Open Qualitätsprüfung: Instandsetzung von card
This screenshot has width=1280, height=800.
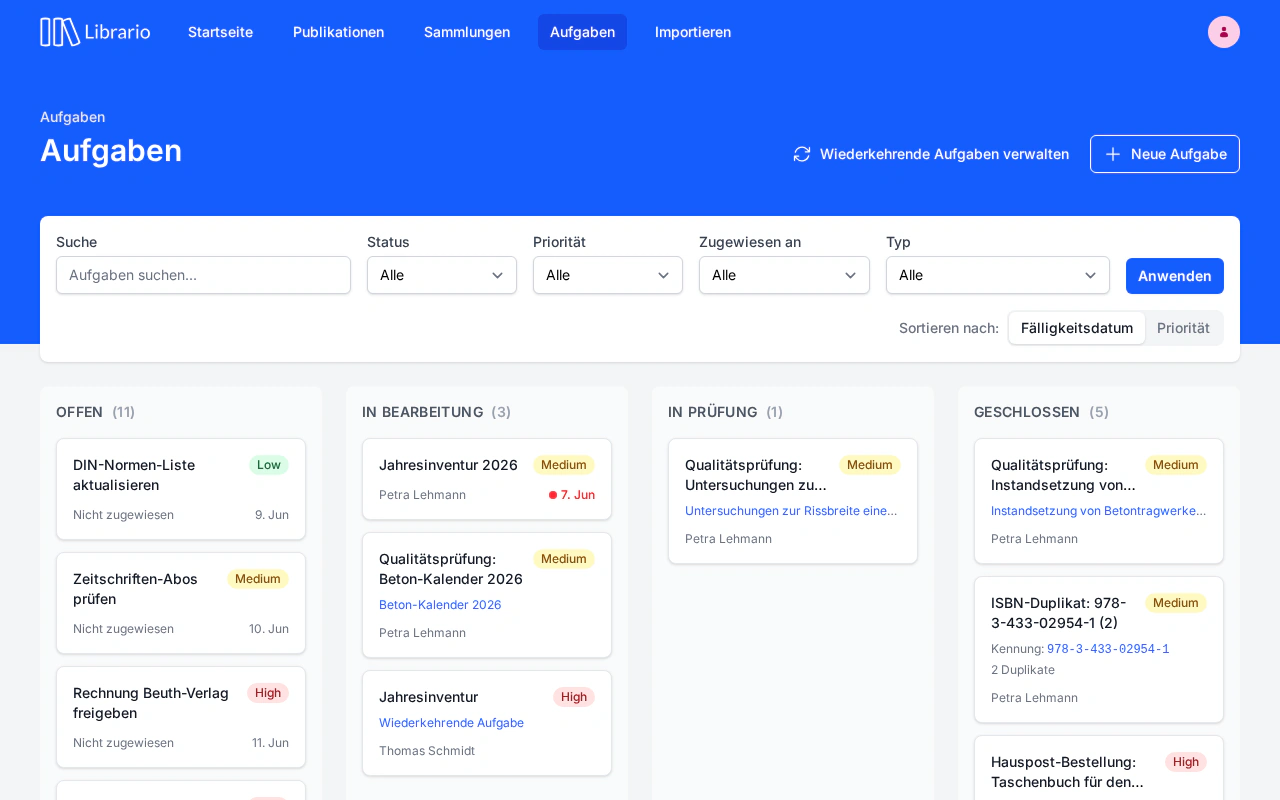pyautogui.click(x=1099, y=501)
